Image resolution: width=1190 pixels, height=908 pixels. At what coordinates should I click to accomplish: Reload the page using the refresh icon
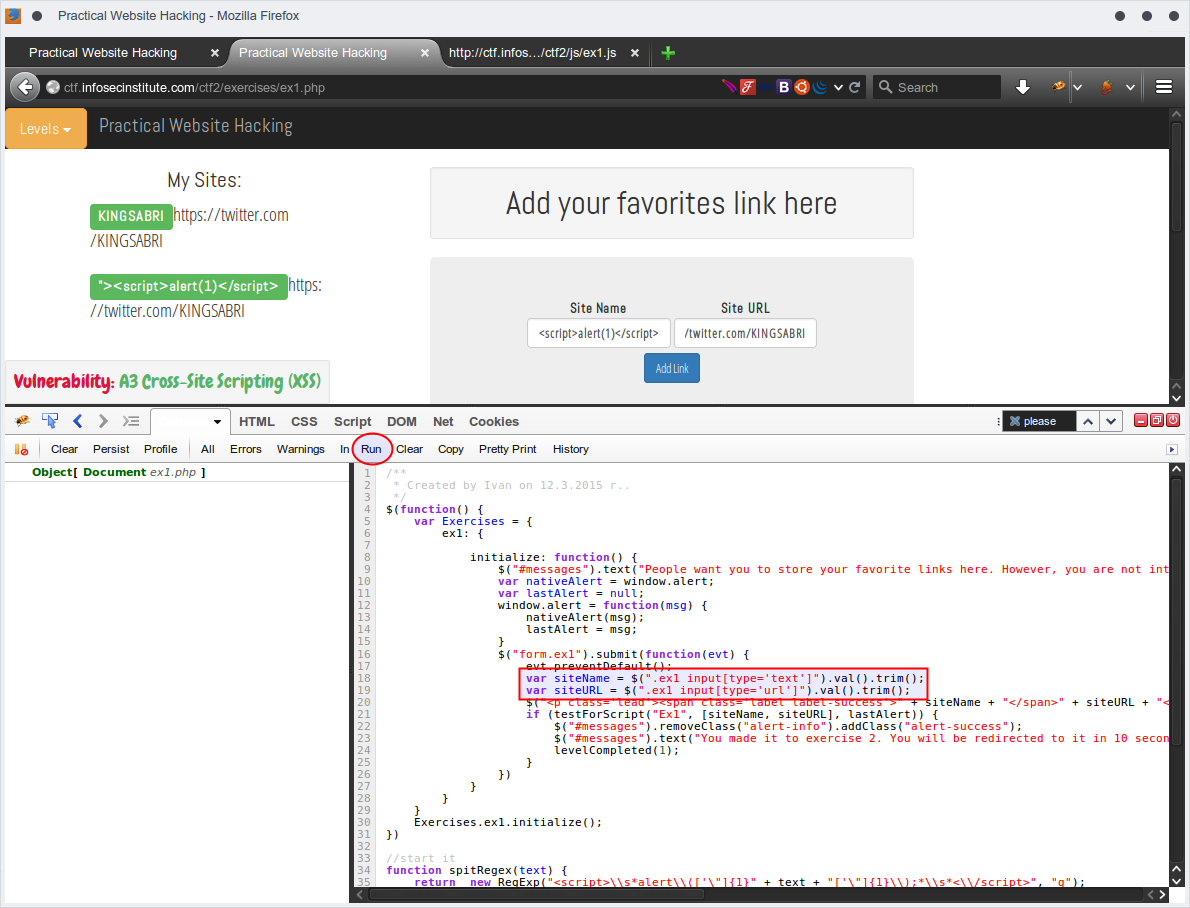(855, 87)
